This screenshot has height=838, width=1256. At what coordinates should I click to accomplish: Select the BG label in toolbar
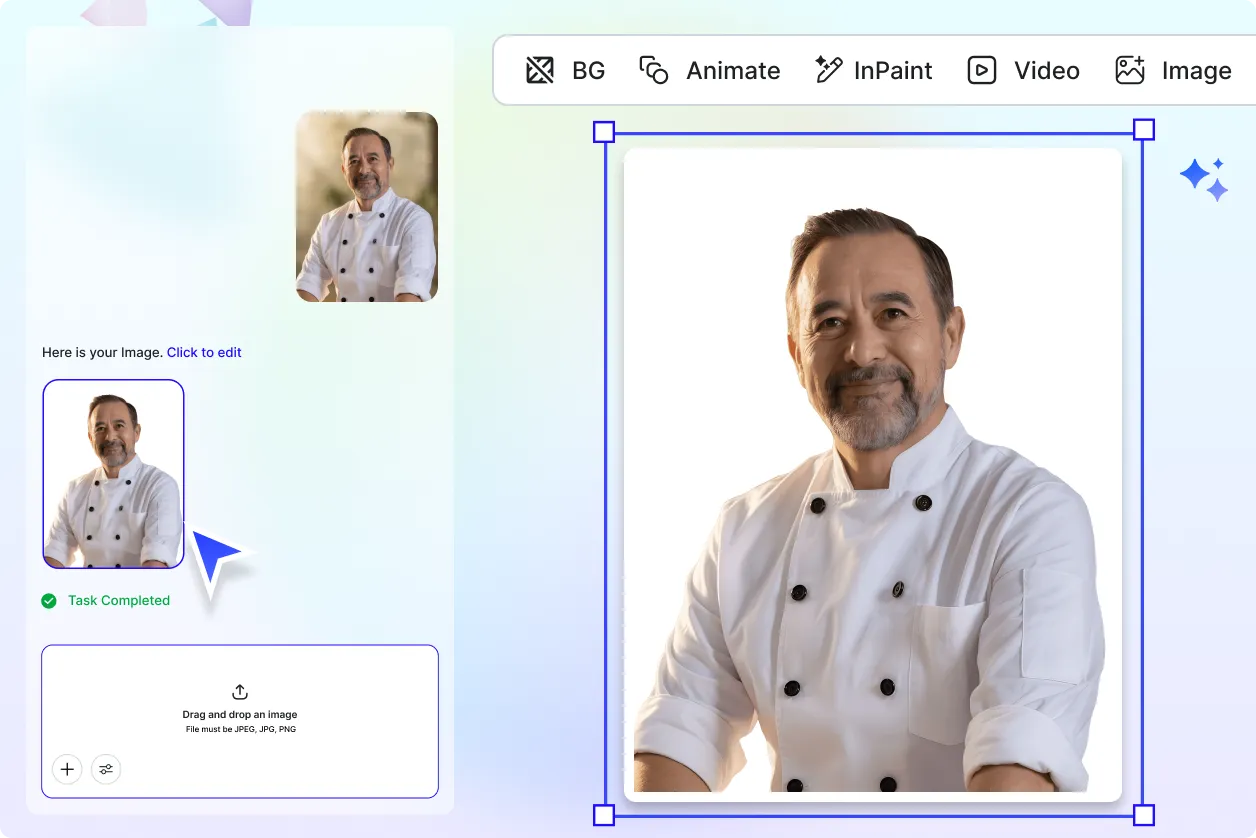[588, 71]
